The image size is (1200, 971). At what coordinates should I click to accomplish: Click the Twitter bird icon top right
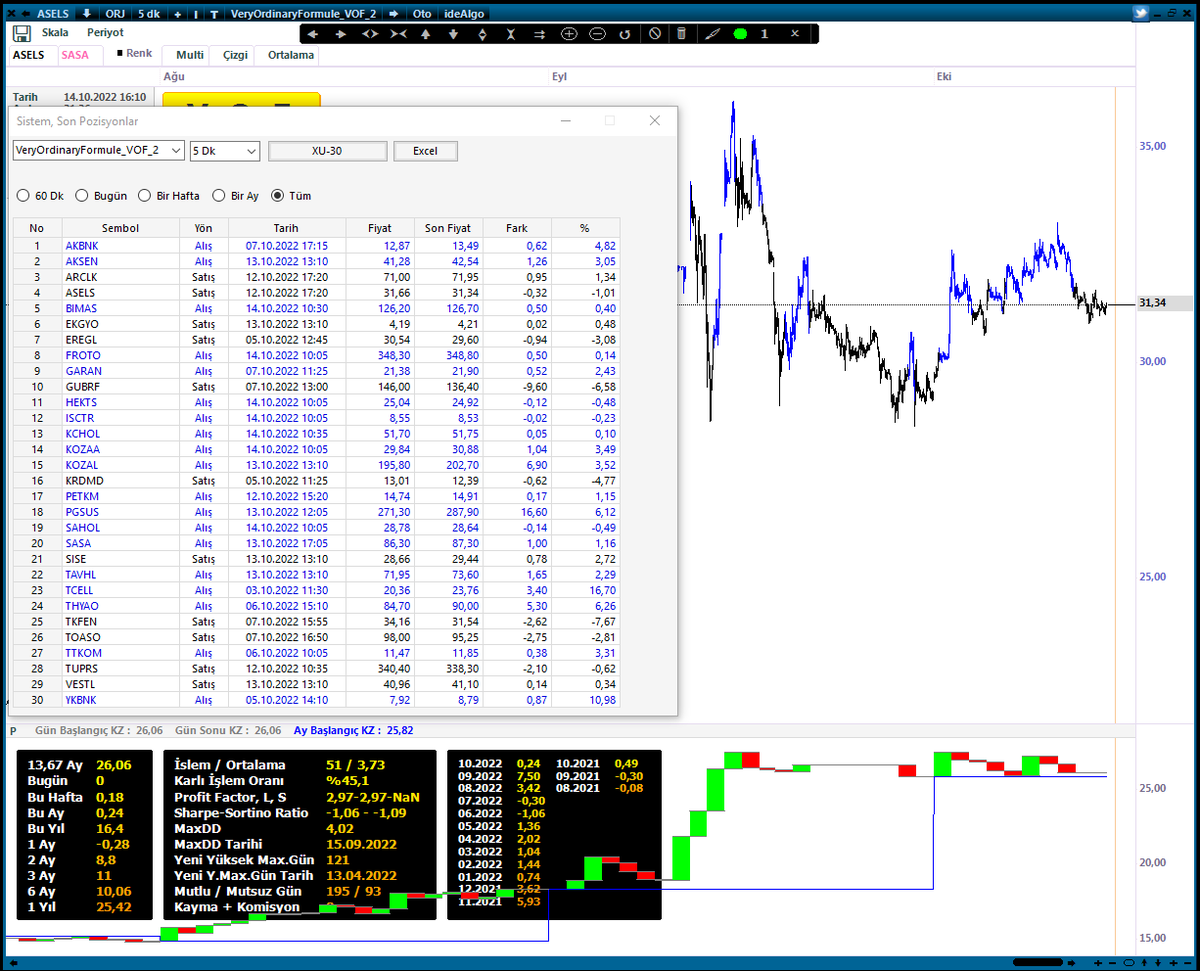[x=1140, y=12]
